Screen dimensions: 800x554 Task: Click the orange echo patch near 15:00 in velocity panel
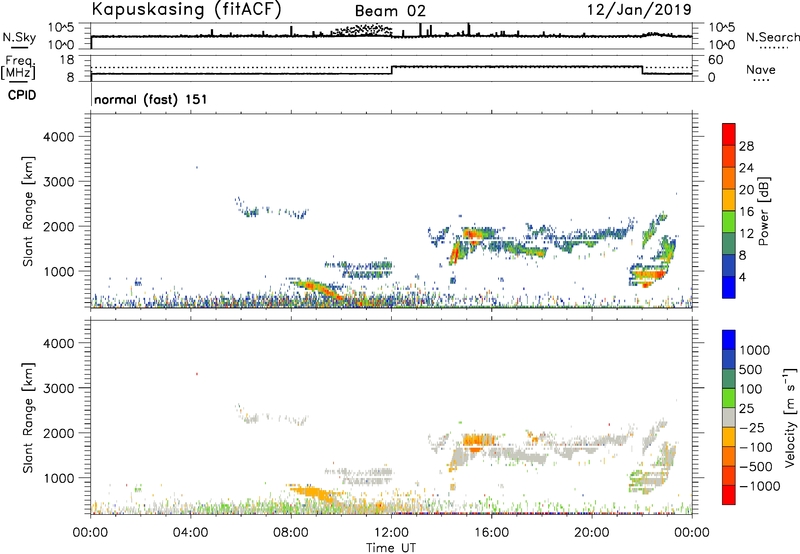point(478,439)
